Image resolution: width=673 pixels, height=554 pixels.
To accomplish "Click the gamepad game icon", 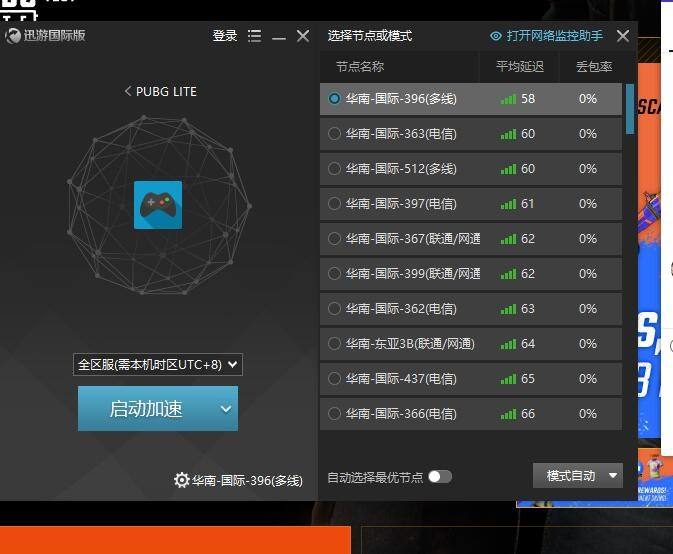I will (x=158, y=205).
